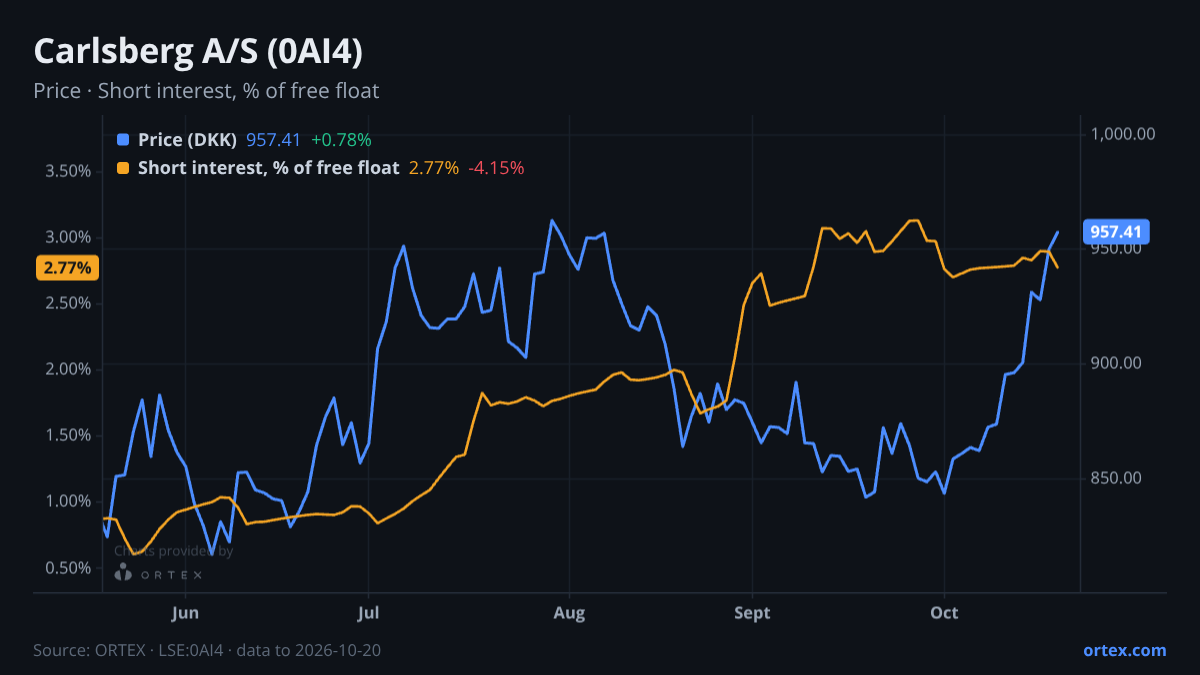This screenshot has width=1200, height=675.
Task: Click the 0.50% left axis label
Action: (68, 568)
